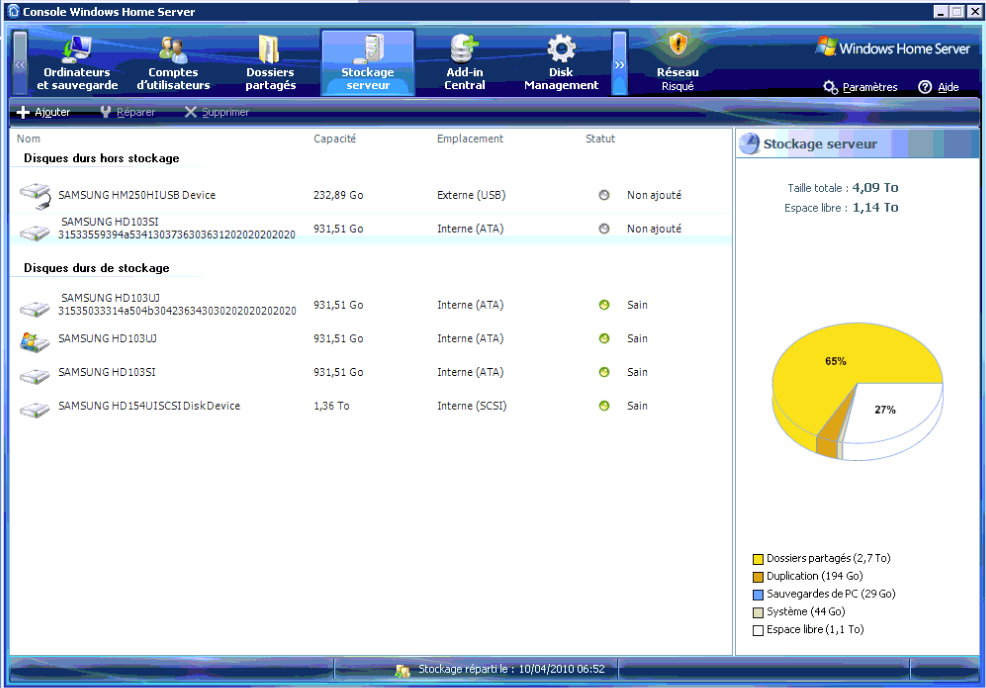Click grey status icon of HD103SI 931,51 Go
The height and width of the screenshot is (688, 986).
(604, 228)
